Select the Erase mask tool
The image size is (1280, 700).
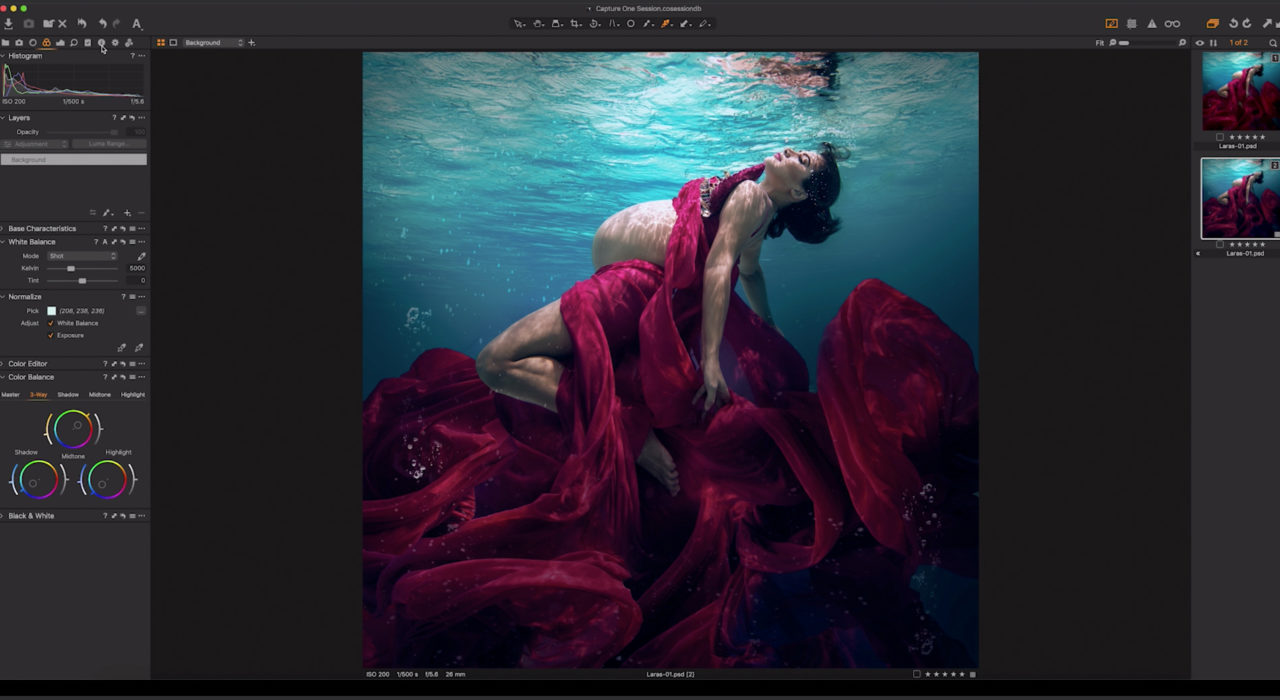[x=686, y=24]
